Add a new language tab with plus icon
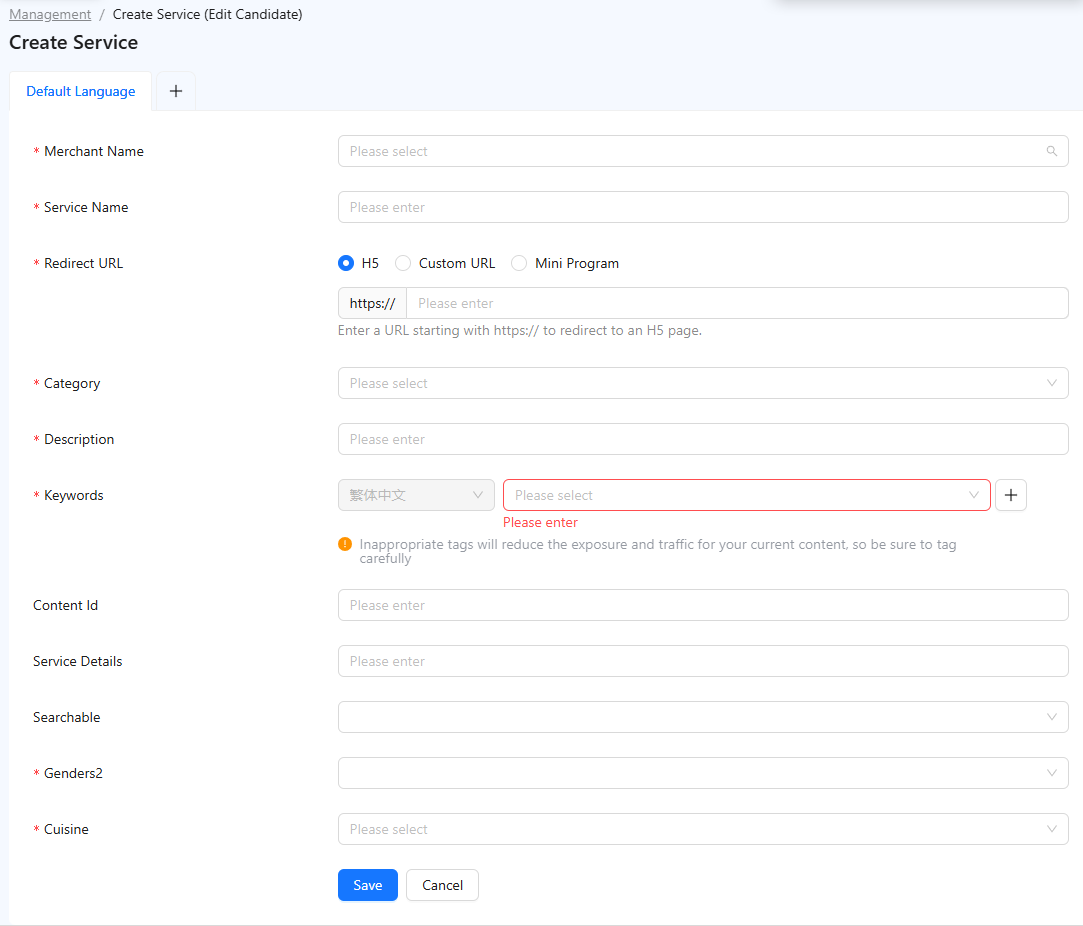 point(176,91)
